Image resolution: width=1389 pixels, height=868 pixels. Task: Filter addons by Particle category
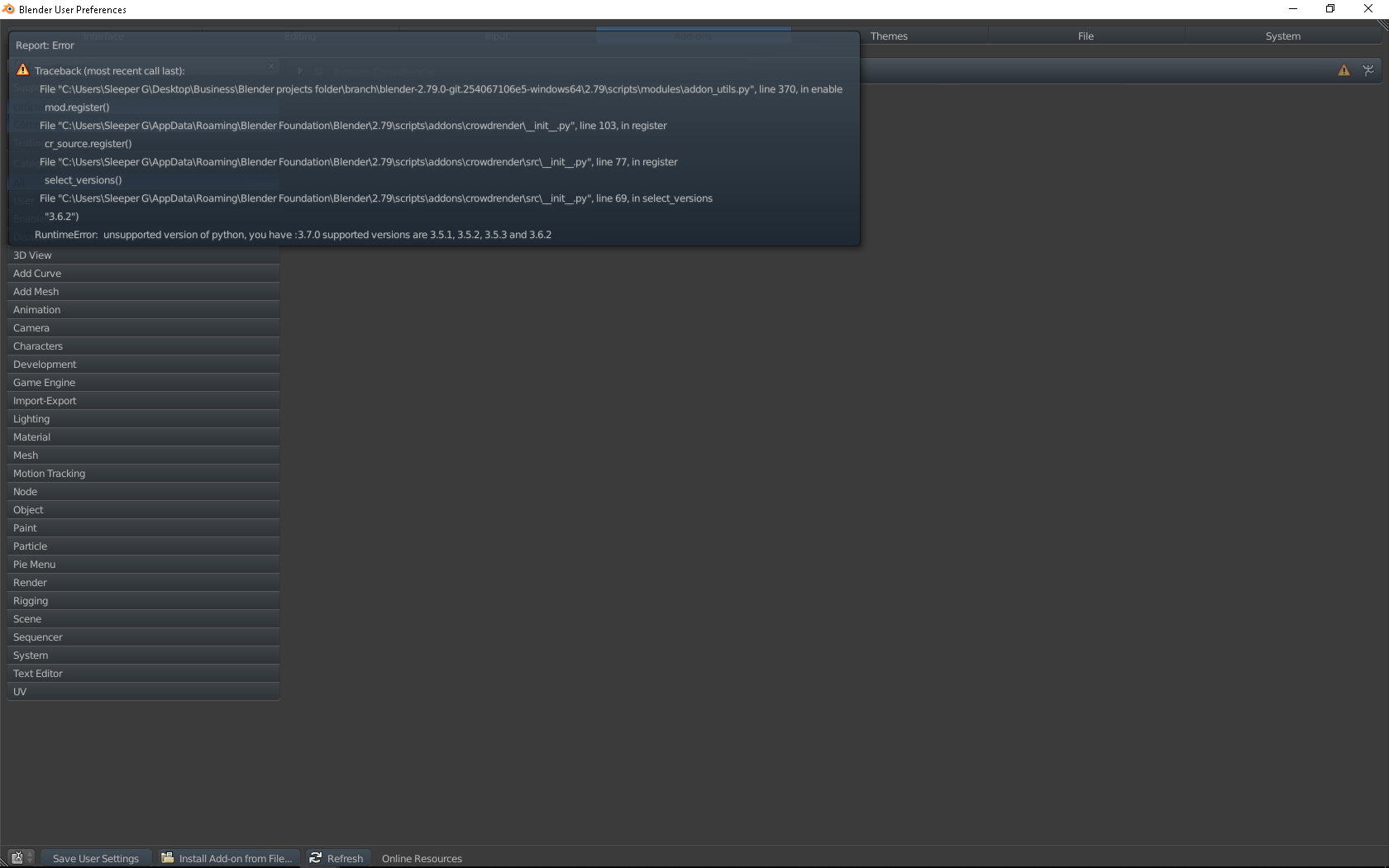pos(144,546)
